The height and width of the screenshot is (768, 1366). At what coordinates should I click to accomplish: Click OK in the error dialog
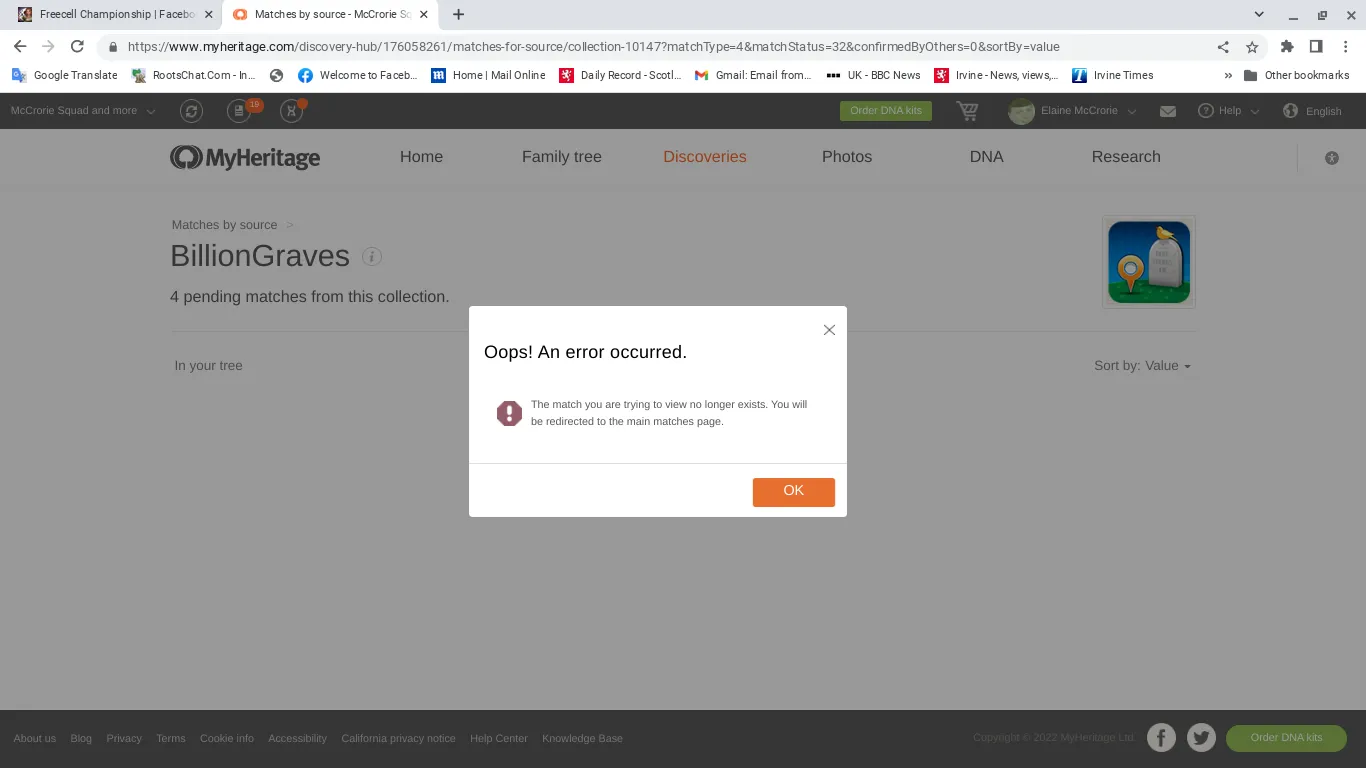[793, 491]
